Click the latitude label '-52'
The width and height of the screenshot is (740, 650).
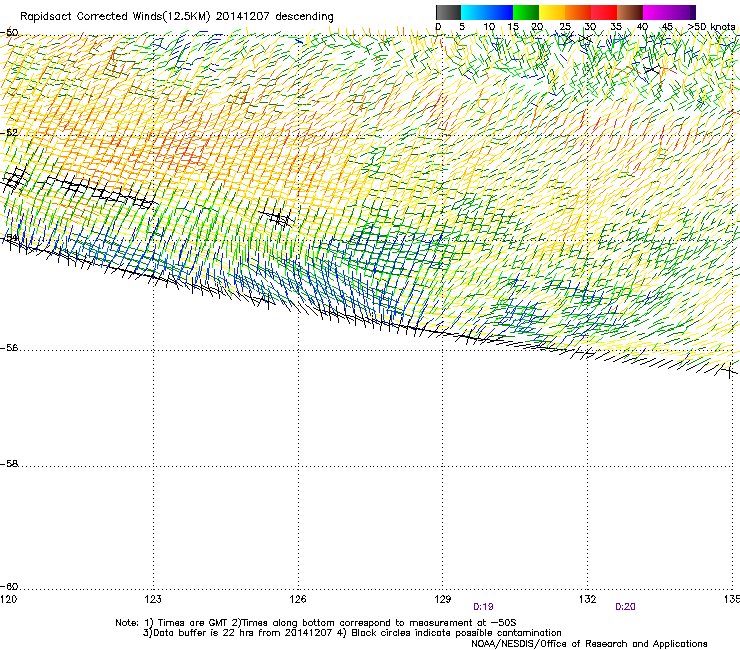coord(9,133)
